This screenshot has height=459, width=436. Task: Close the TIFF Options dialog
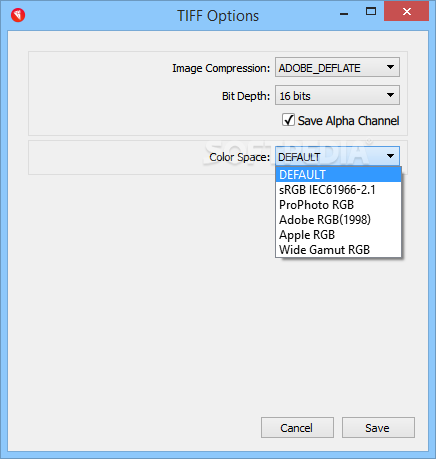tap(406, 12)
